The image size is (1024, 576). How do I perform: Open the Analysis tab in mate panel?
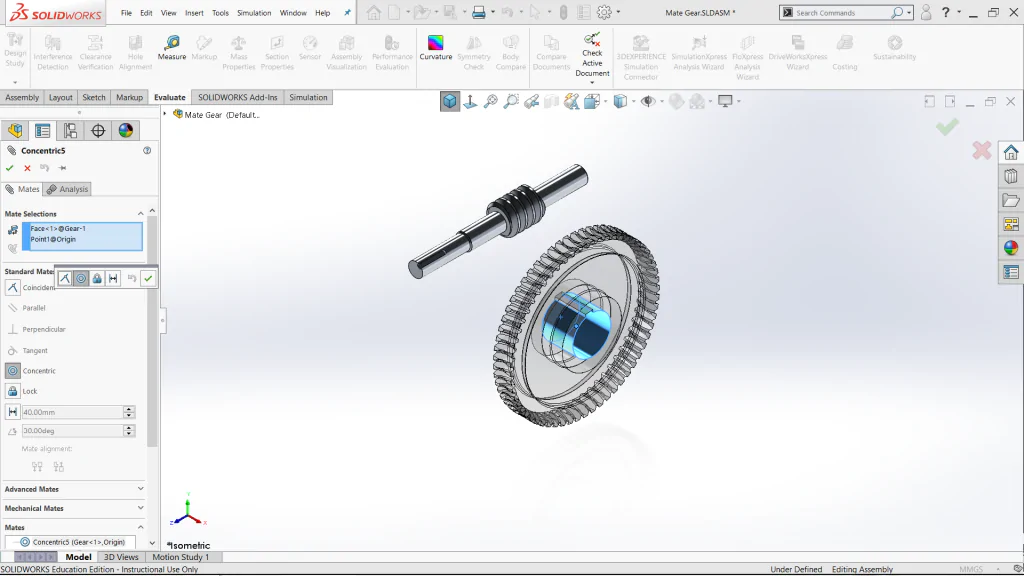[67, 189]
